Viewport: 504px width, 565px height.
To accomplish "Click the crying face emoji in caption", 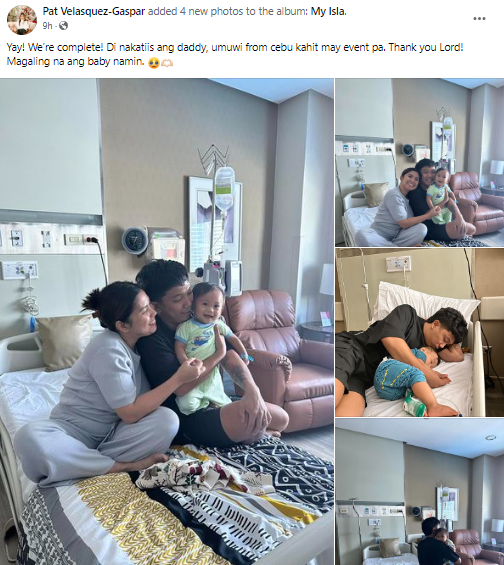I will (x=154, y=63).
